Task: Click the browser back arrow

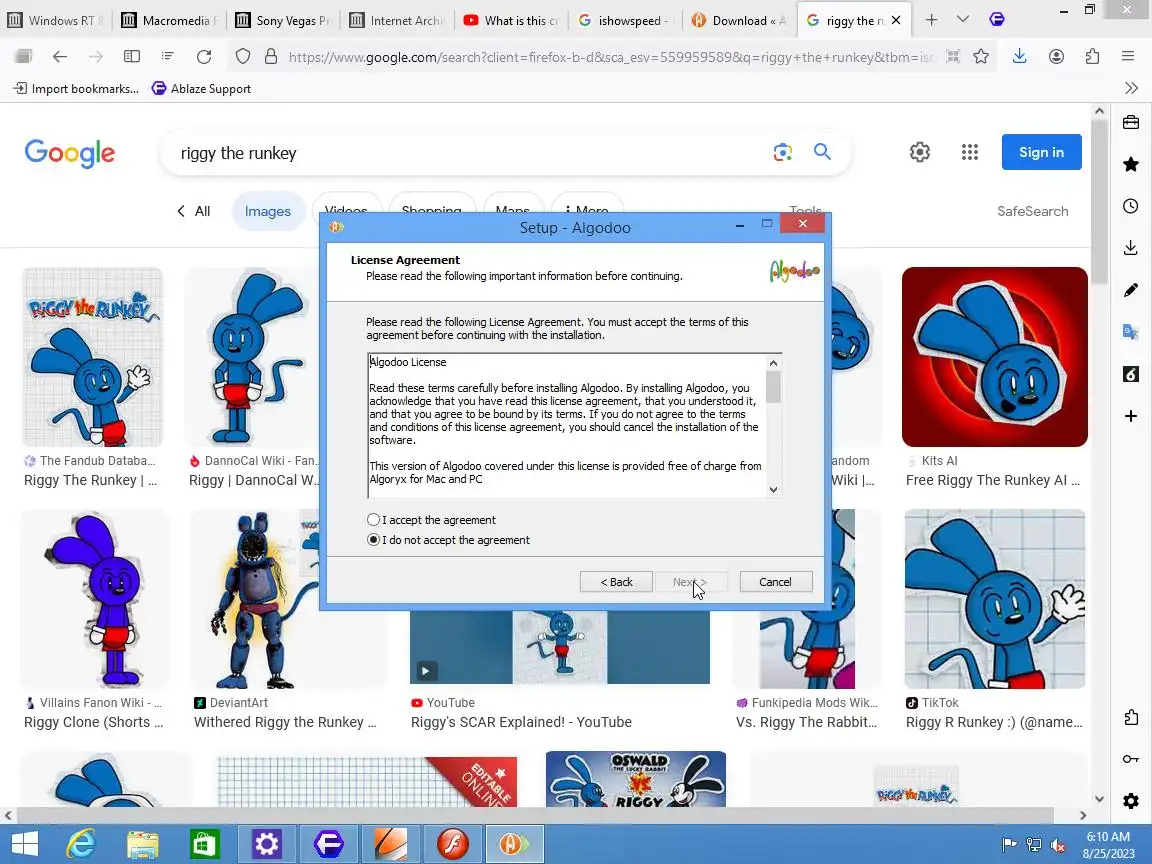Action: click(60, 57)
